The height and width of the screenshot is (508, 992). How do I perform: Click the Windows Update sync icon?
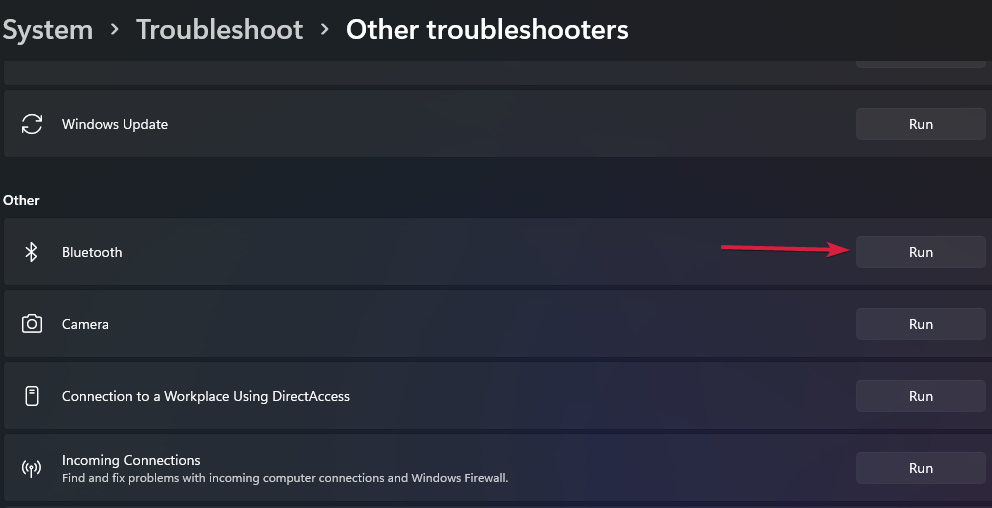tap(32, 124)
